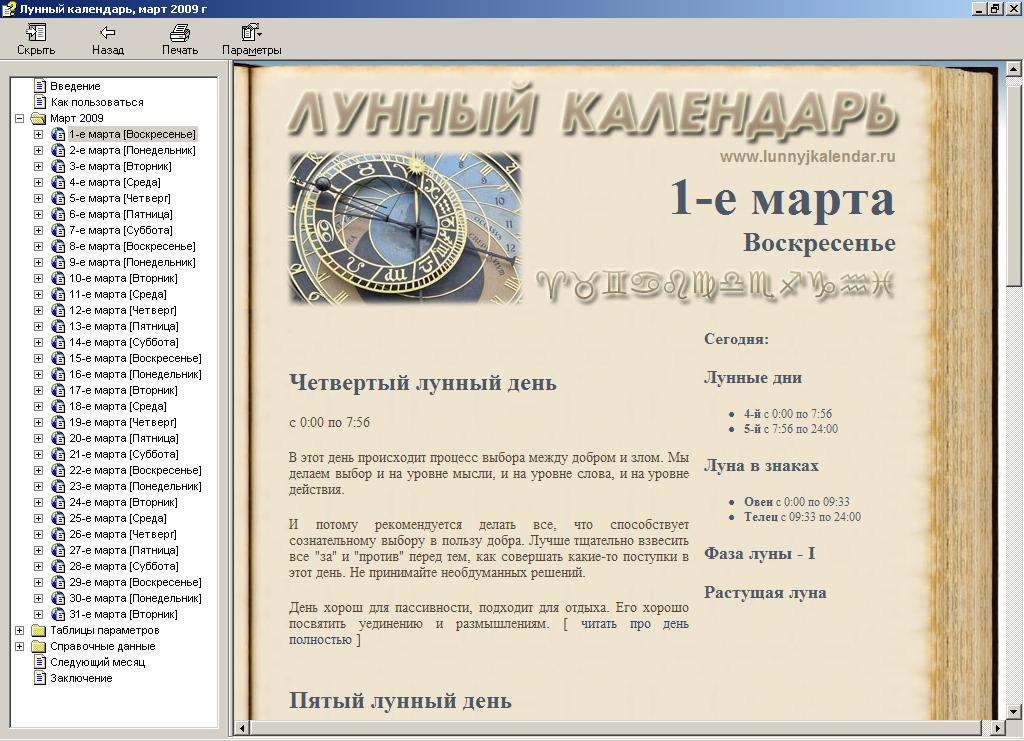Open the www.lunnyjkalendar.ru link

(807, 157)
